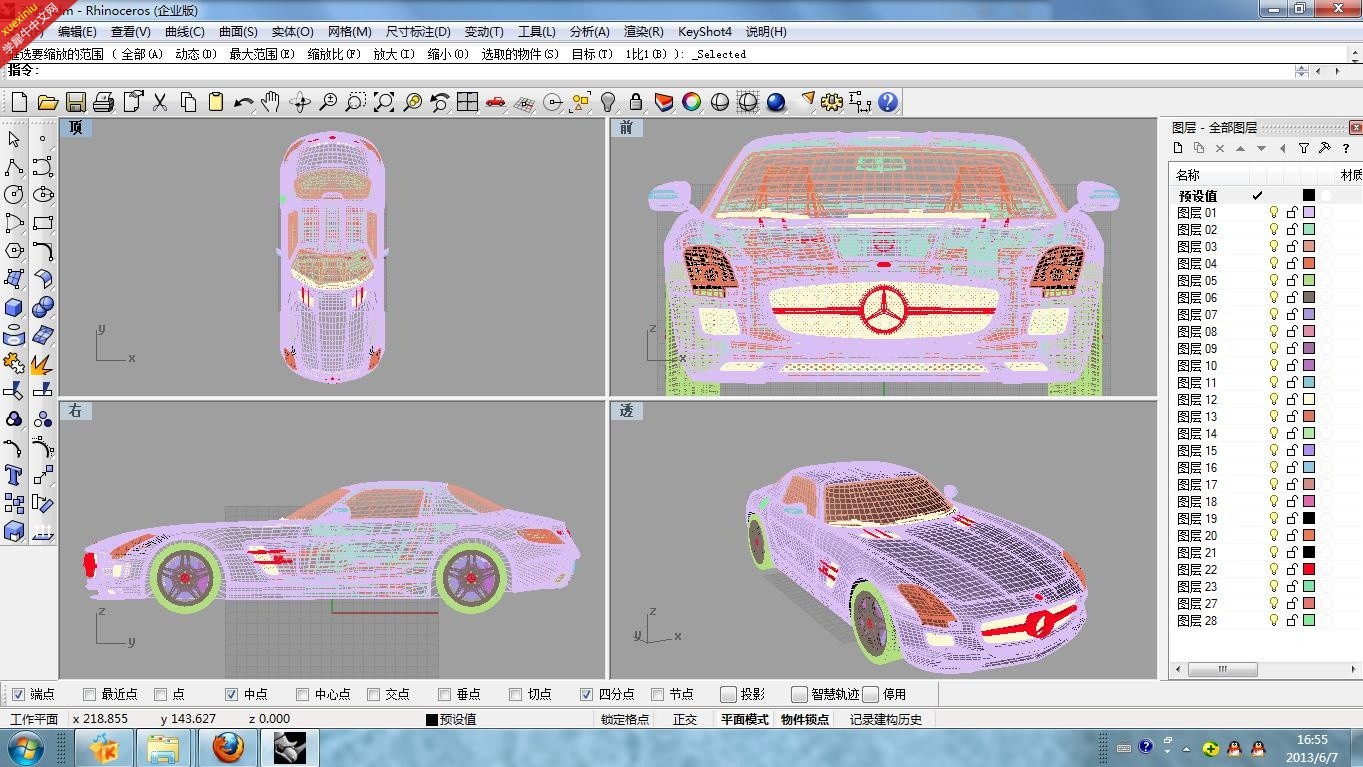Toggle the 端点 osnap checkbox

coord(18,694)
